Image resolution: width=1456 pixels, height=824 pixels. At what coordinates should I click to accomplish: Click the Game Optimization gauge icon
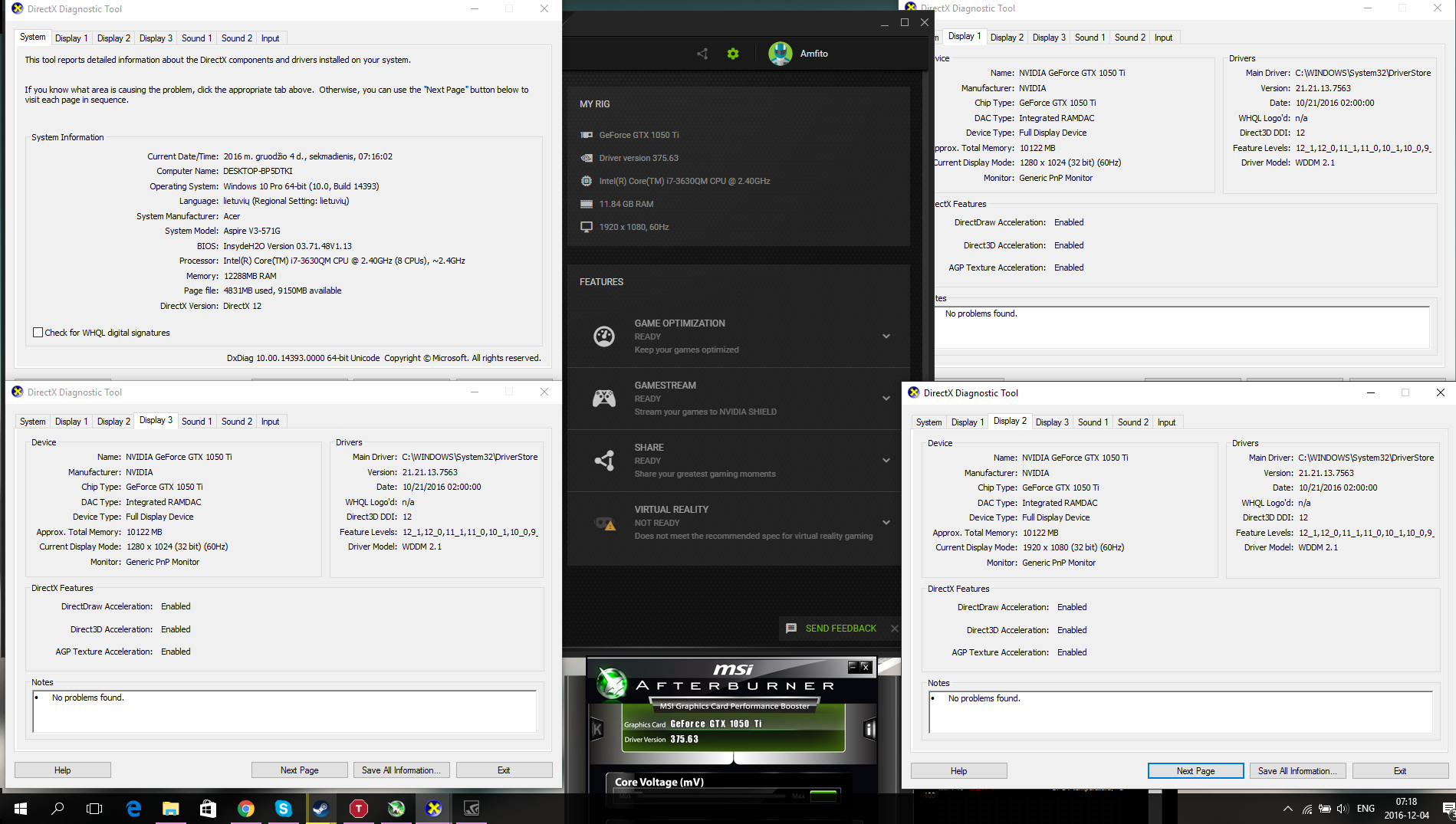tap(604, 336)
